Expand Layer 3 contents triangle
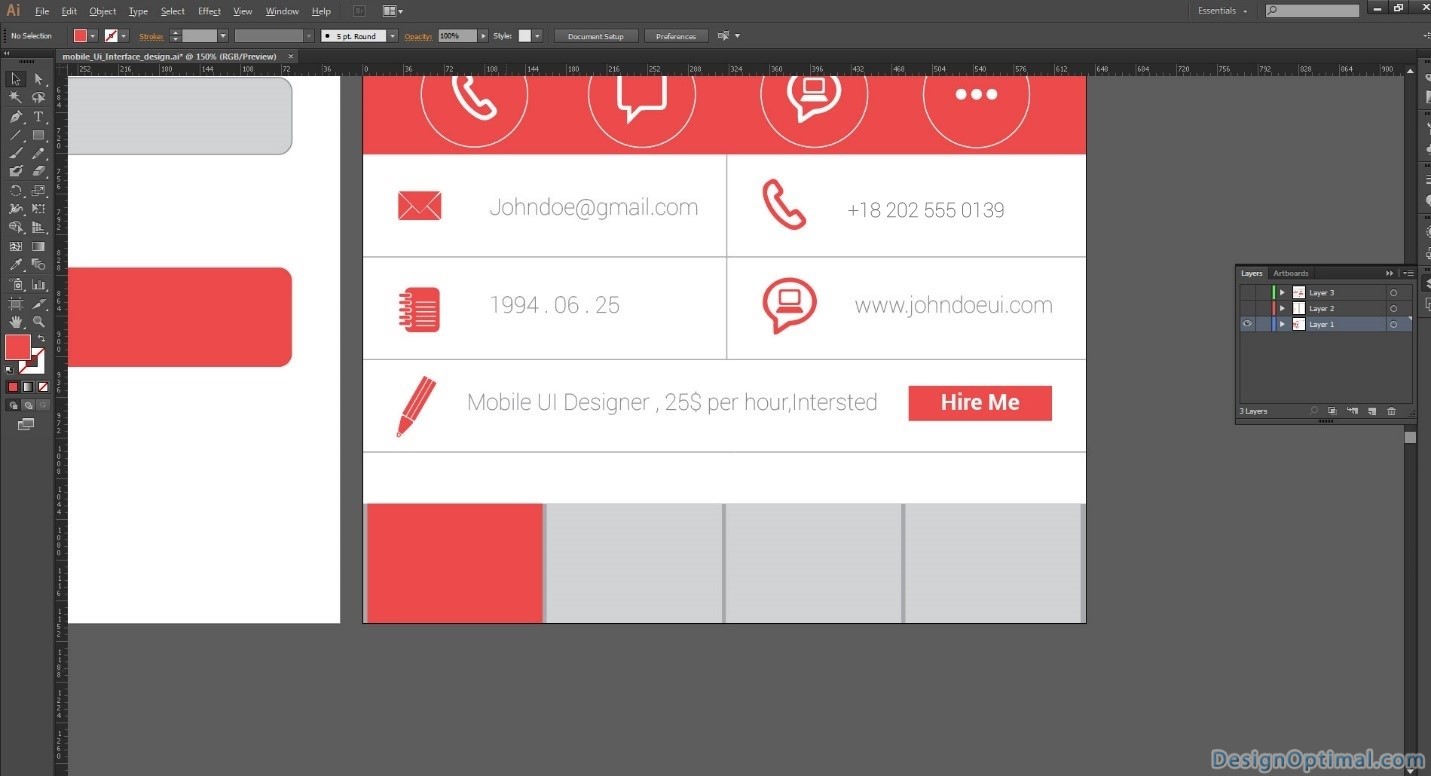Viewport: 1431px width, 776px height. click(x=1282, y=292)
